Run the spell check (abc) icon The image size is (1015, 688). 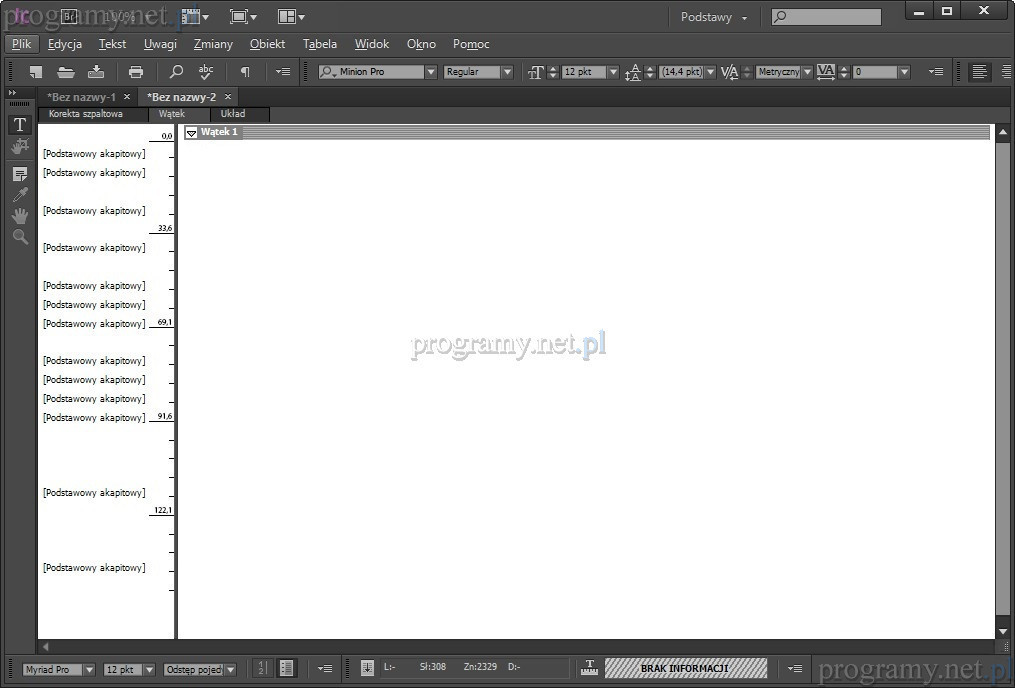(x=206, y=72)
